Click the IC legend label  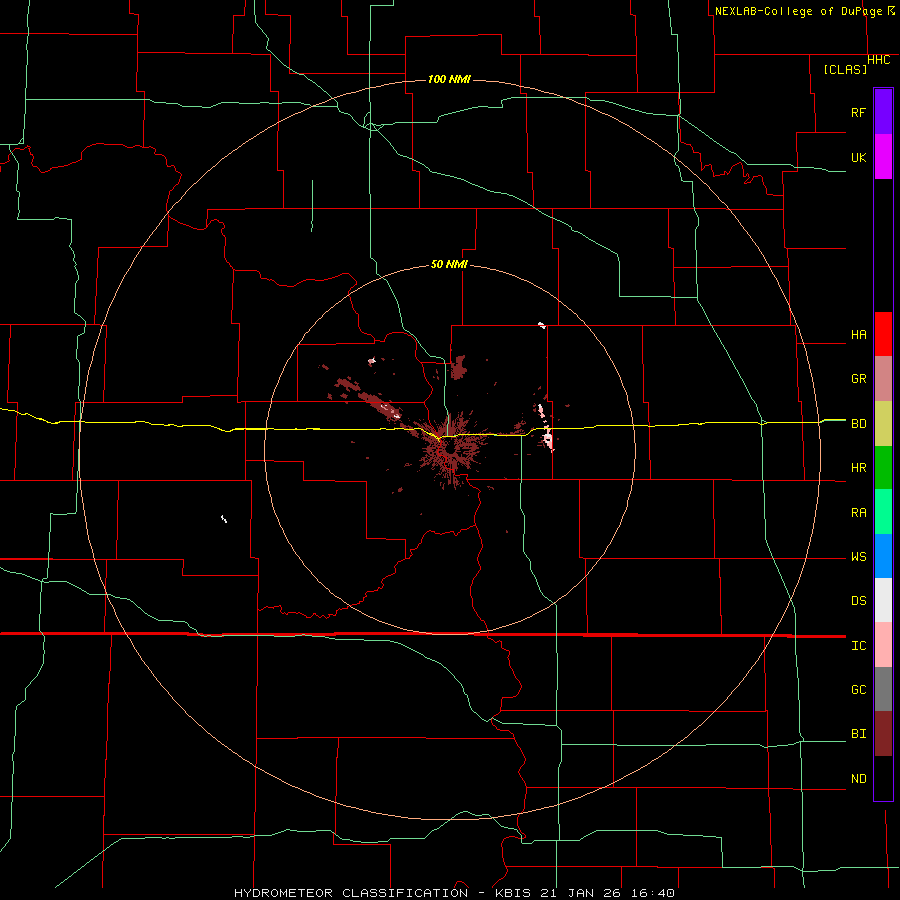click(858, 645)
